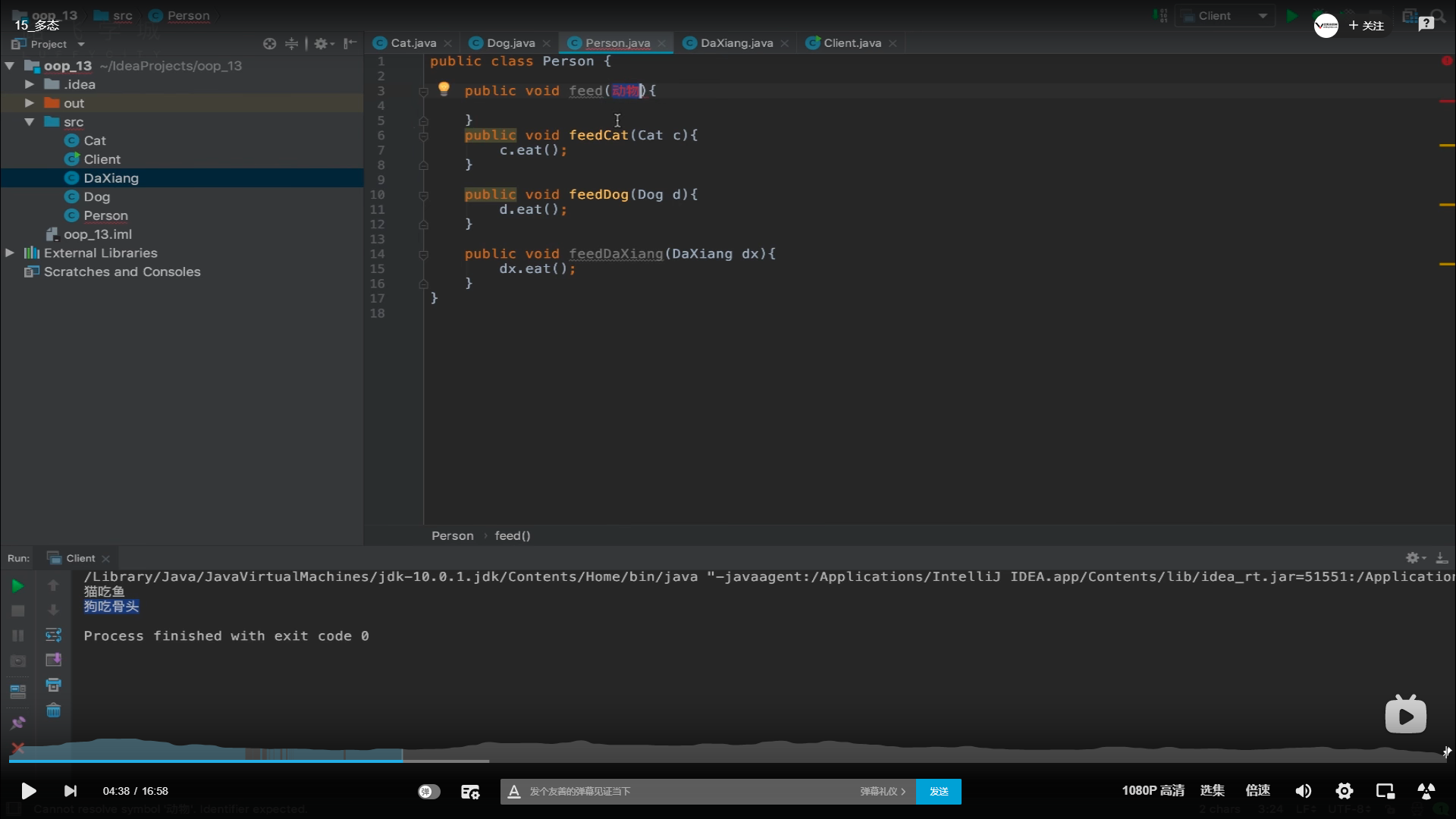This screenshot has width=1456, height=819.
Task: Switch to the Cat.java editor tab
Action: 413,43
